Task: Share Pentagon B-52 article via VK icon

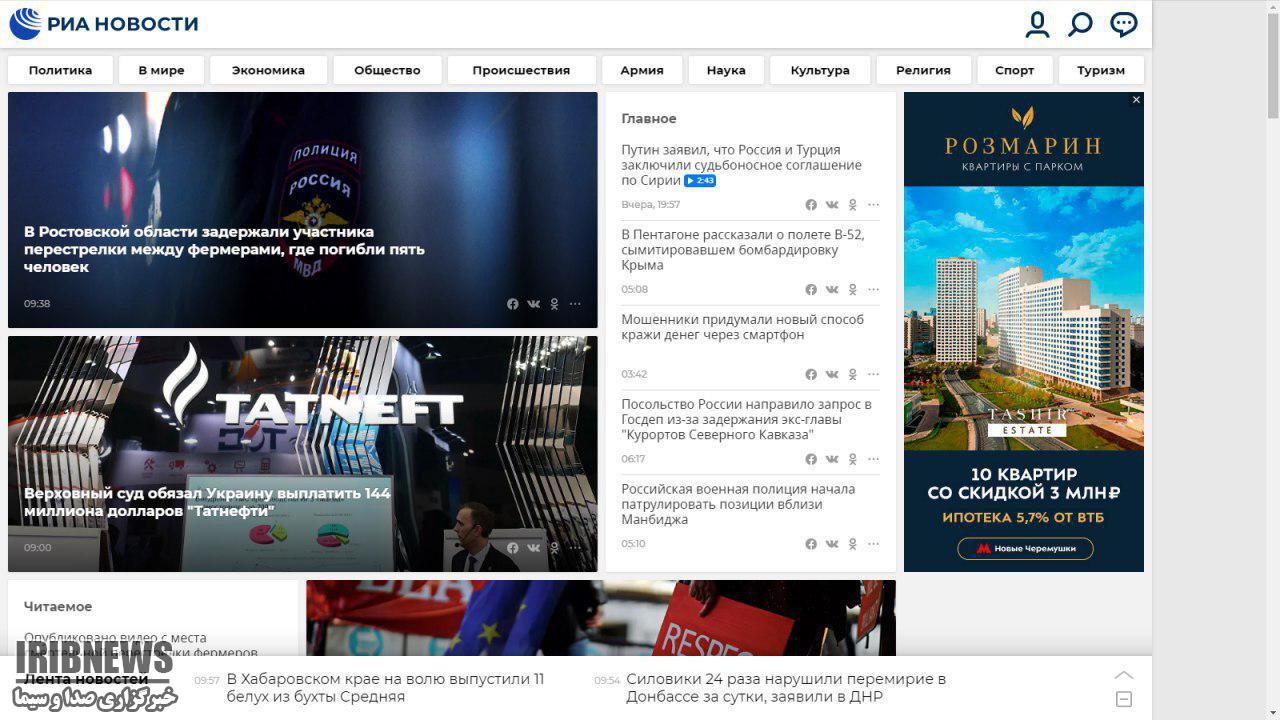Action: coord(832,290)
